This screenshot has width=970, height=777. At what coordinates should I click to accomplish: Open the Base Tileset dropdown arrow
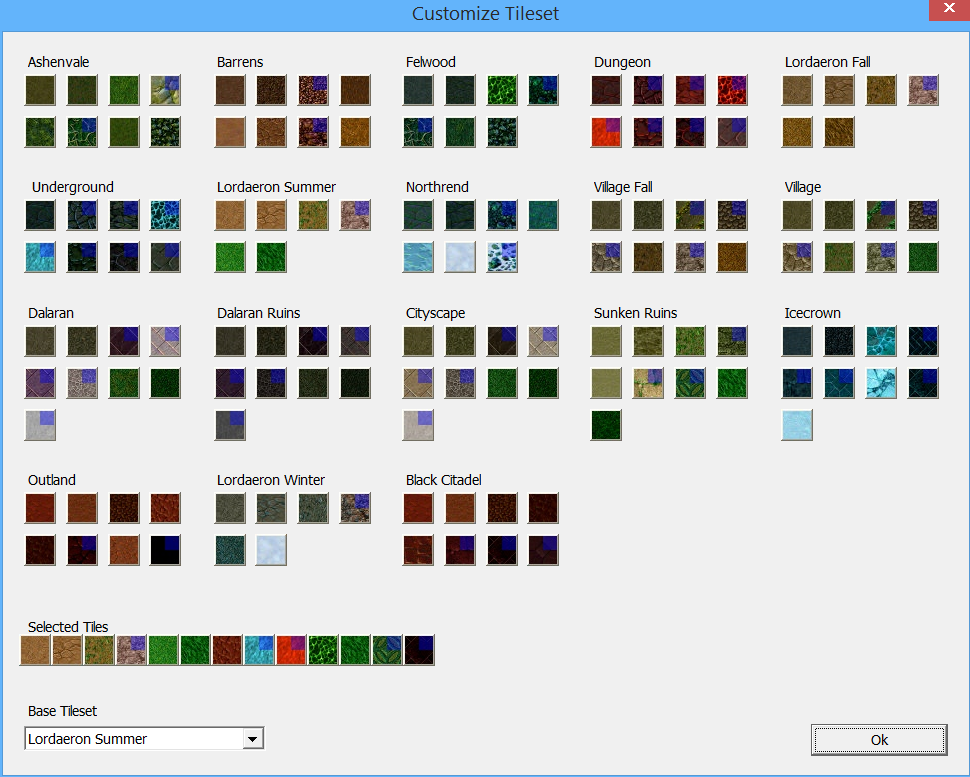252,739
